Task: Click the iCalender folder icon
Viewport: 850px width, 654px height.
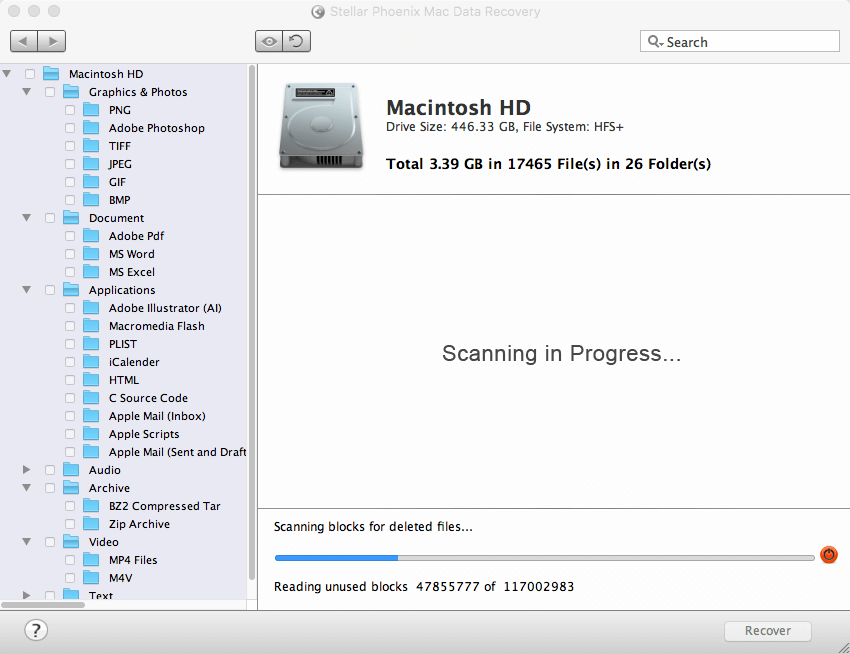Action: tap(91, 362)
